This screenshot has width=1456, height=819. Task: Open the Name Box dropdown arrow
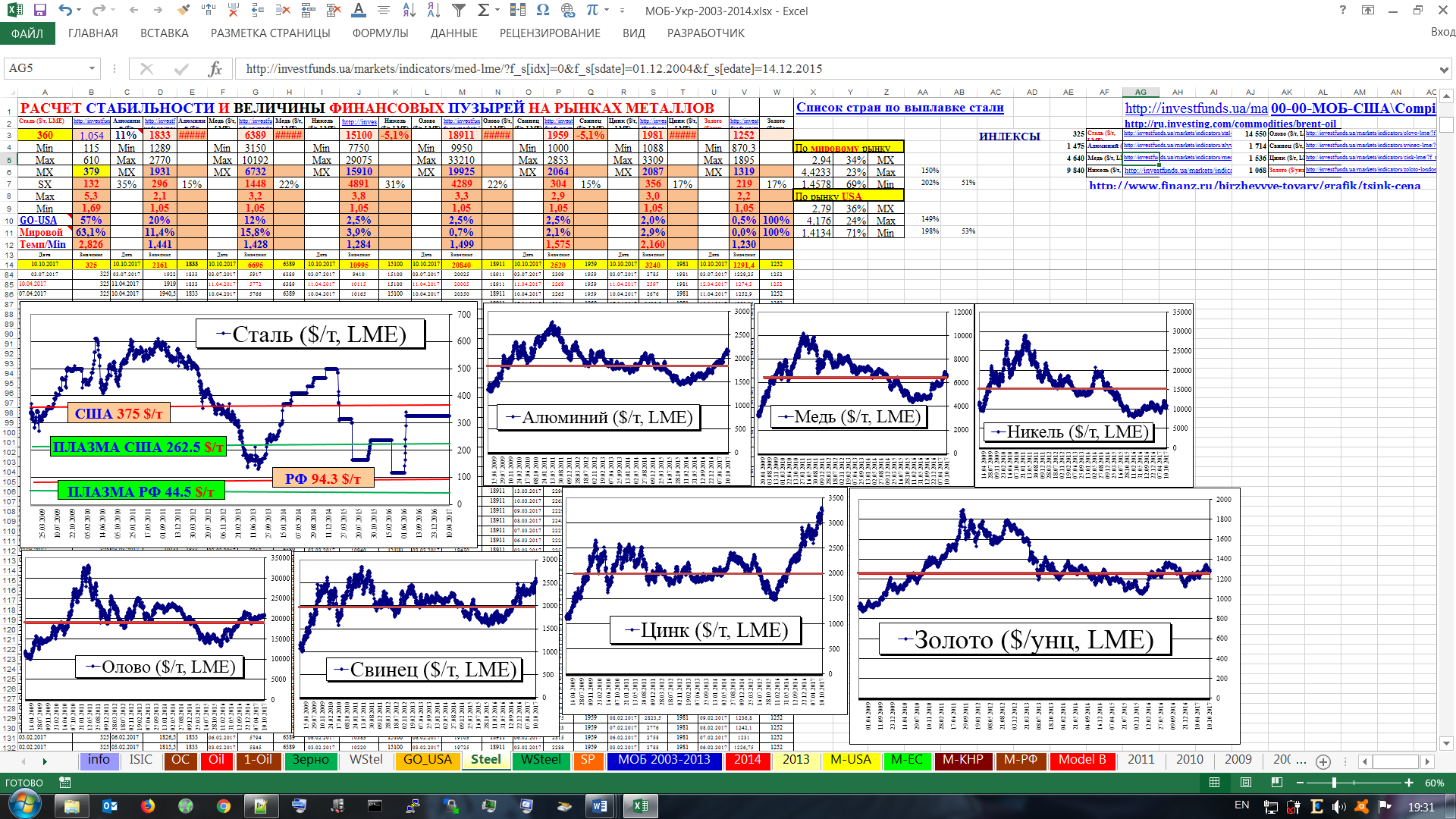coord(92,69)
